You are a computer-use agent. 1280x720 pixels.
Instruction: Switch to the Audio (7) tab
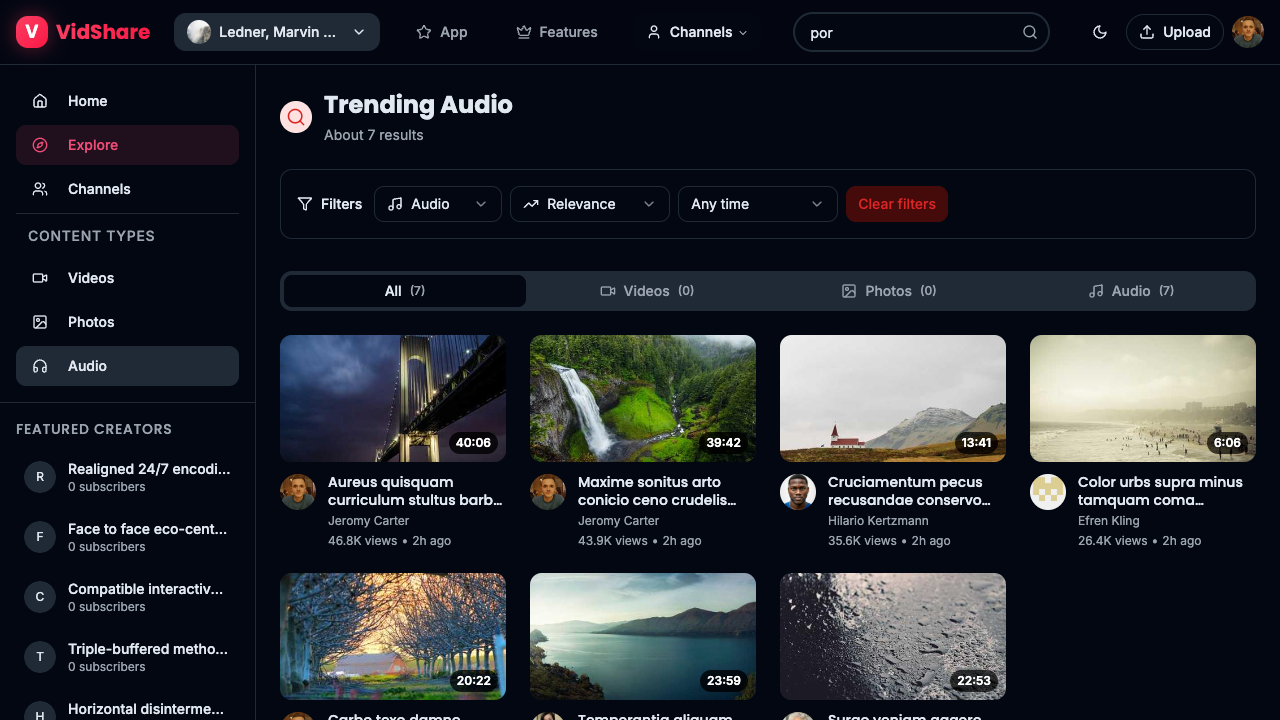(1131, 291)
